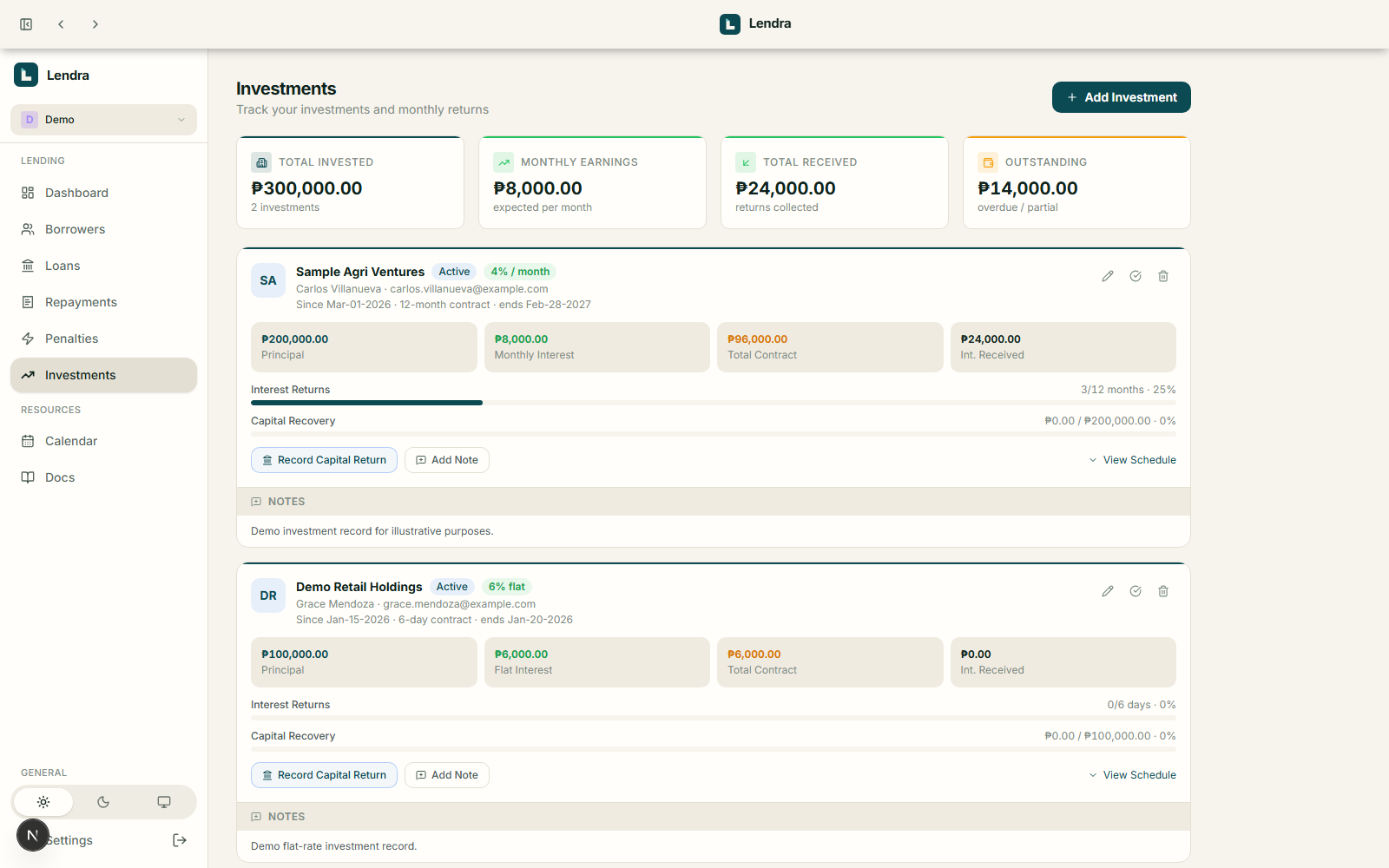
Task: Open Repayments in the sidebar
Action: pyautogui.click(x=103, y=302)
